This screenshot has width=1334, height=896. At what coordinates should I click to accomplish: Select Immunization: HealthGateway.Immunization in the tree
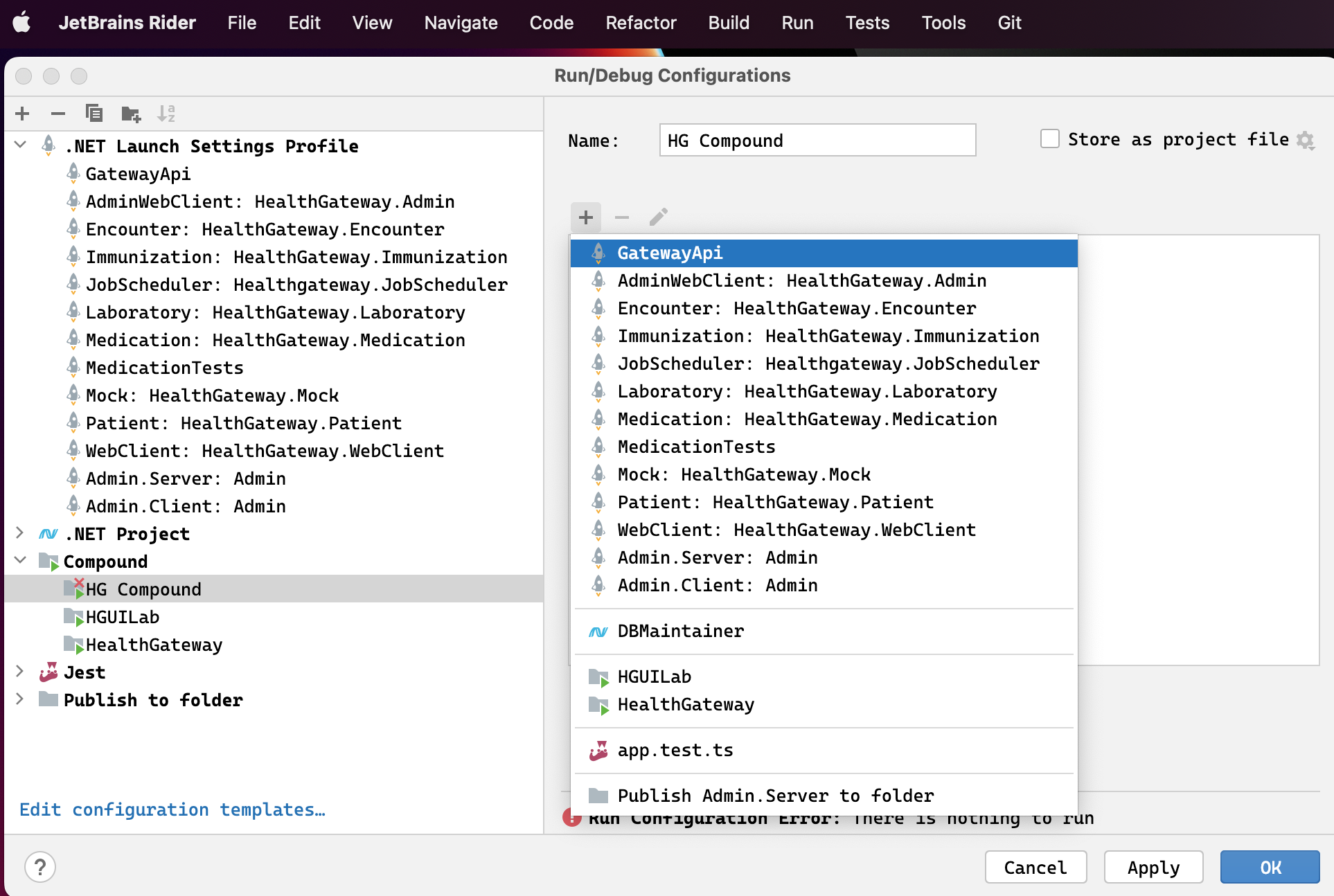pos(274,257)
